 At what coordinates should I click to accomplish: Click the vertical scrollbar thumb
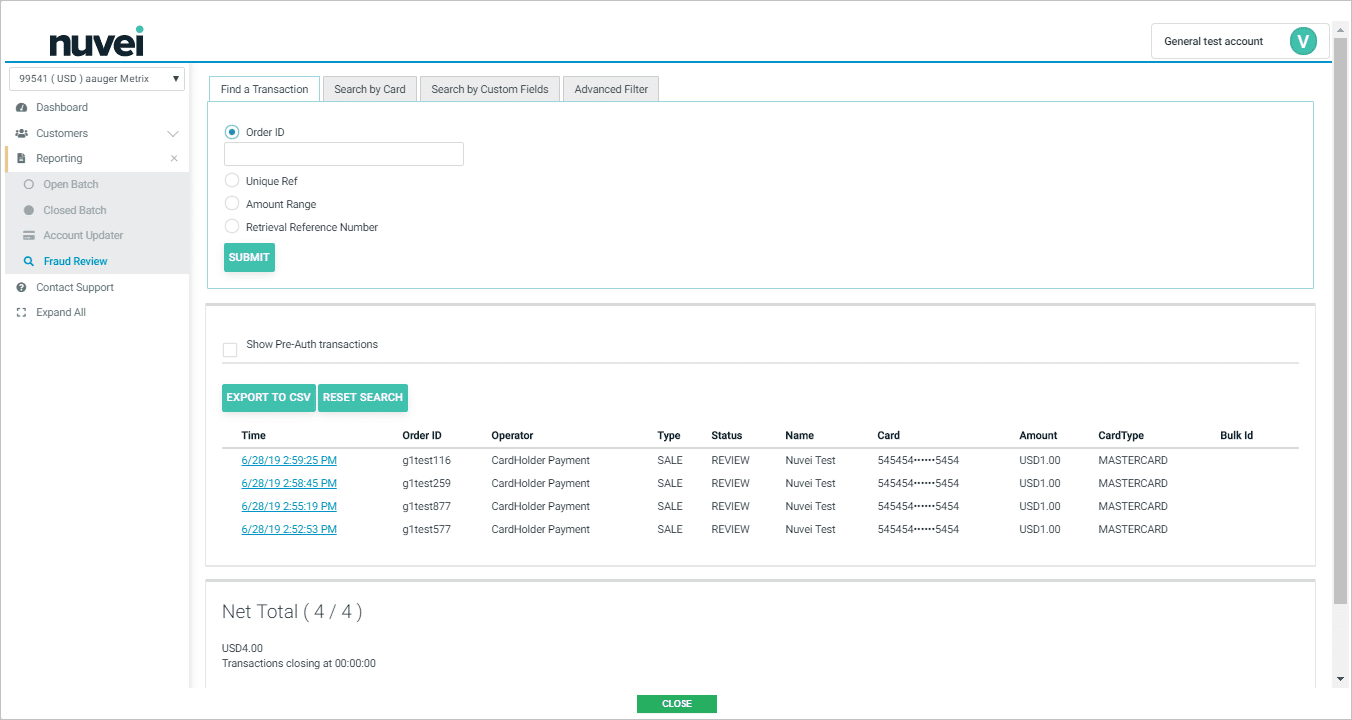pyautogui.click(x=1341, y=320)
